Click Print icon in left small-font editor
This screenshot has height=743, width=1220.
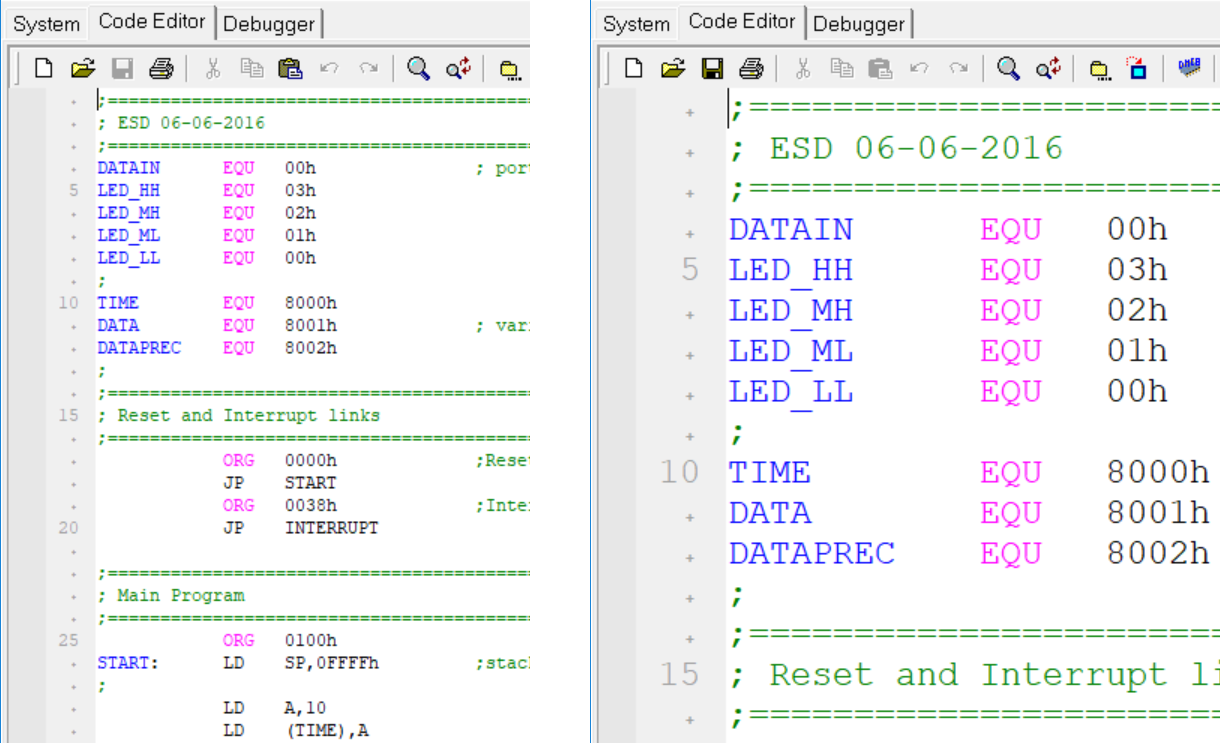[161, 68]
